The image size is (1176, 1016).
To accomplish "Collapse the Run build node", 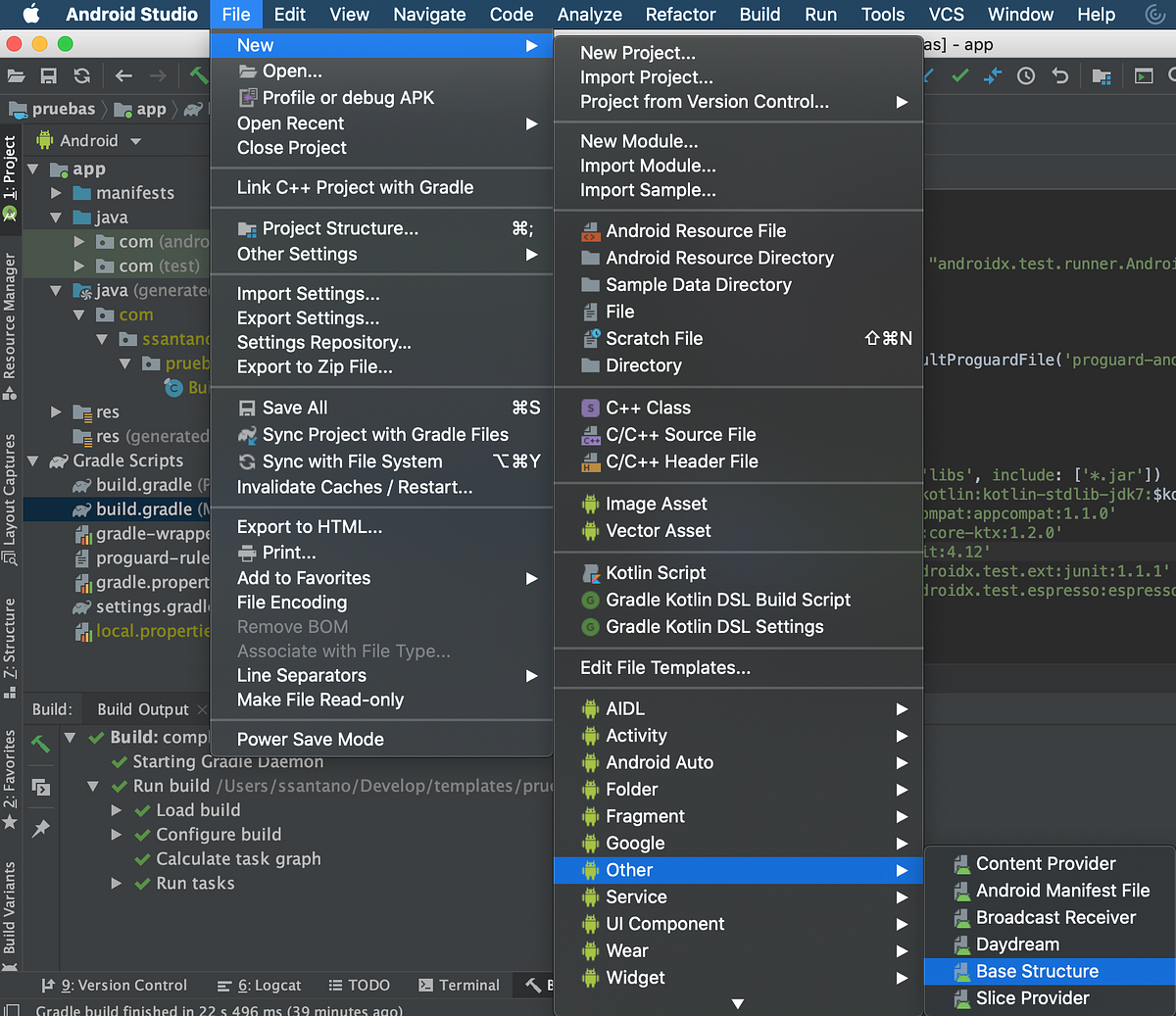I will tap(92, 785).
